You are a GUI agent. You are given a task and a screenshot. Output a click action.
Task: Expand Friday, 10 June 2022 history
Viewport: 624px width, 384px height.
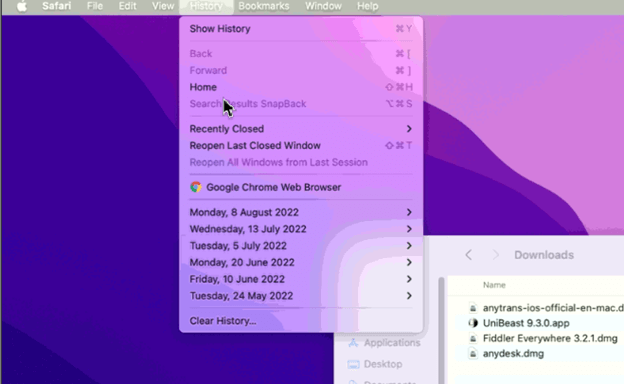(301, 279)
